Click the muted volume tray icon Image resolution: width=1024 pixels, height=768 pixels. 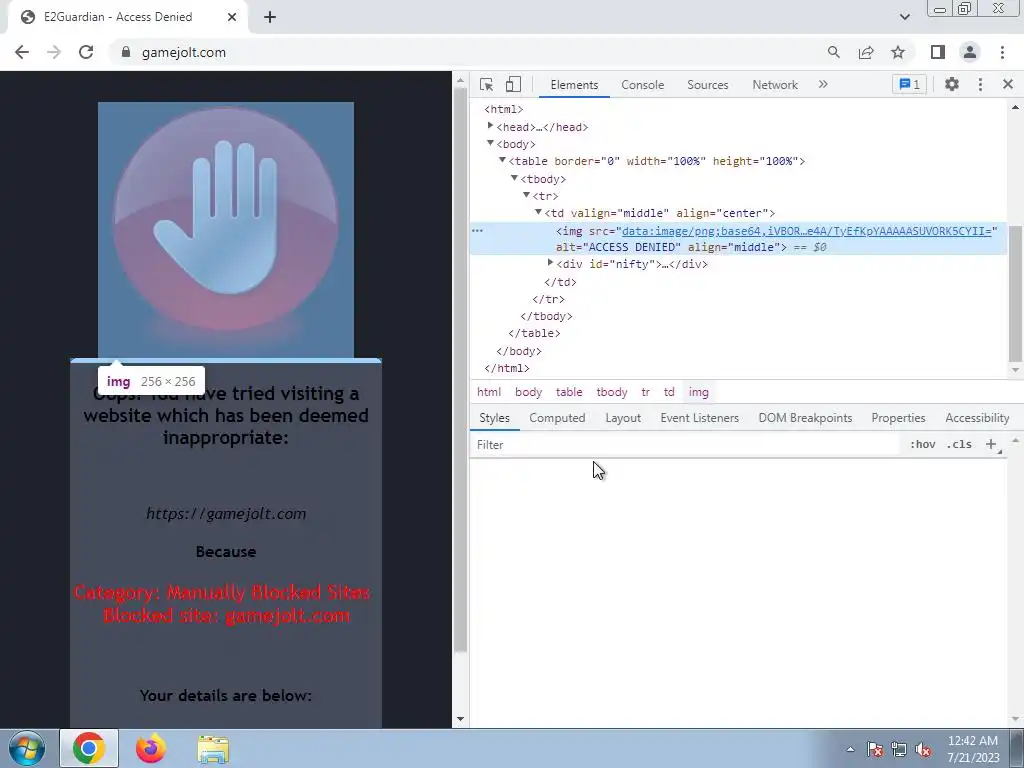pos(923,750)
